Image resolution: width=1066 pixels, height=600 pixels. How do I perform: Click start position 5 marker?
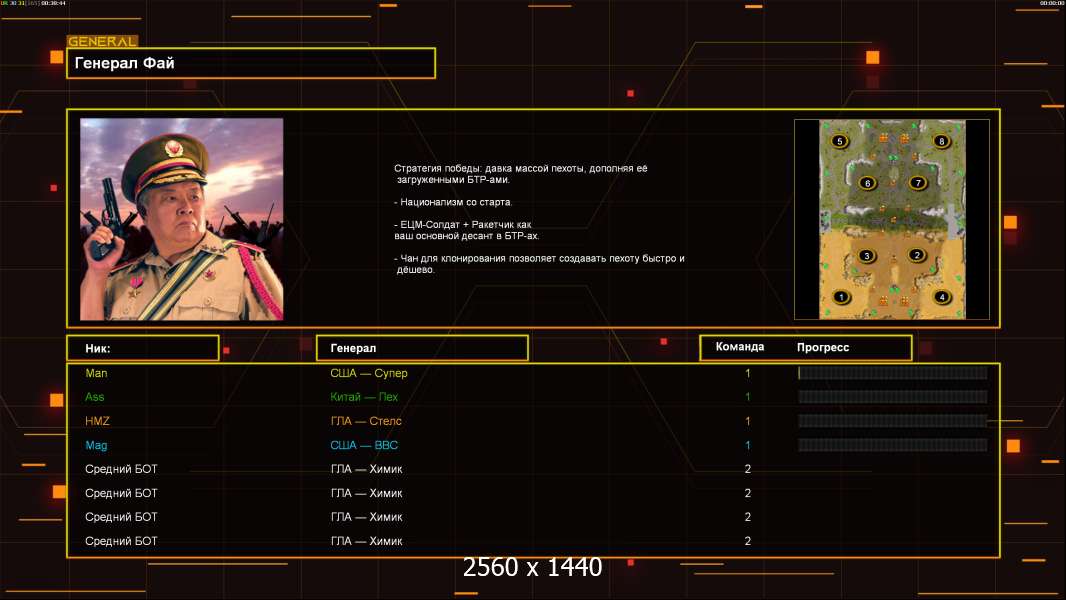point(840,142)
